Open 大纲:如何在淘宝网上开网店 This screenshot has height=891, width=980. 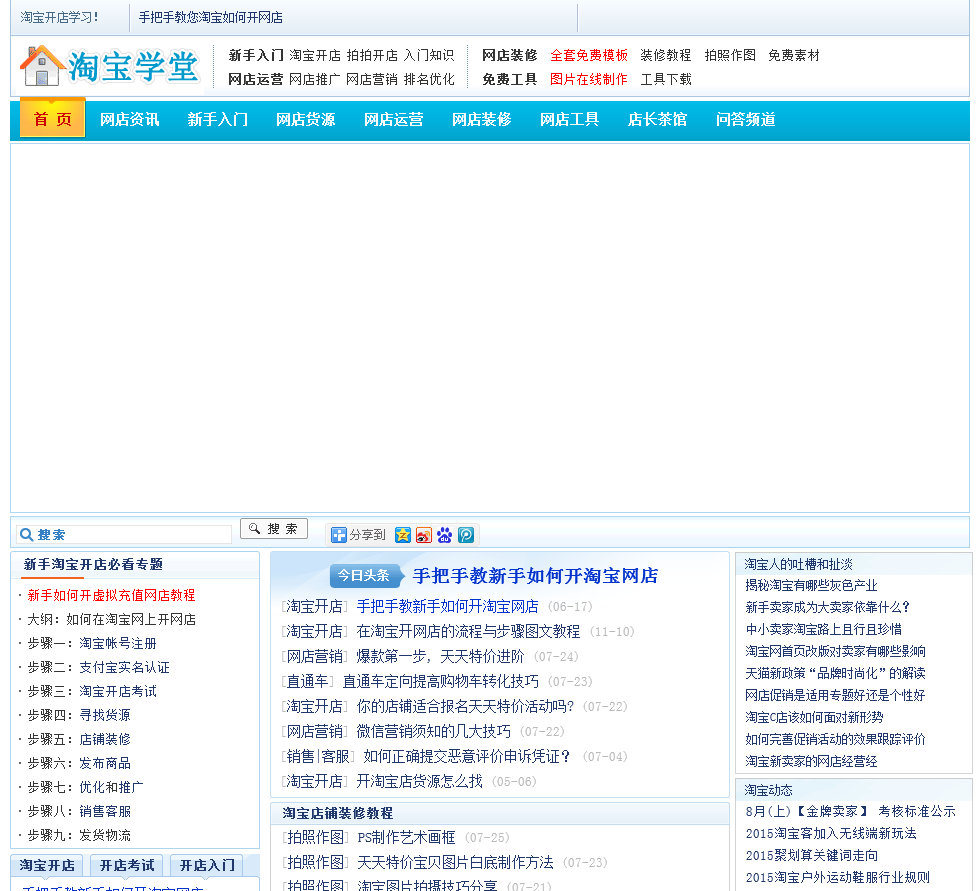(111, 619)
